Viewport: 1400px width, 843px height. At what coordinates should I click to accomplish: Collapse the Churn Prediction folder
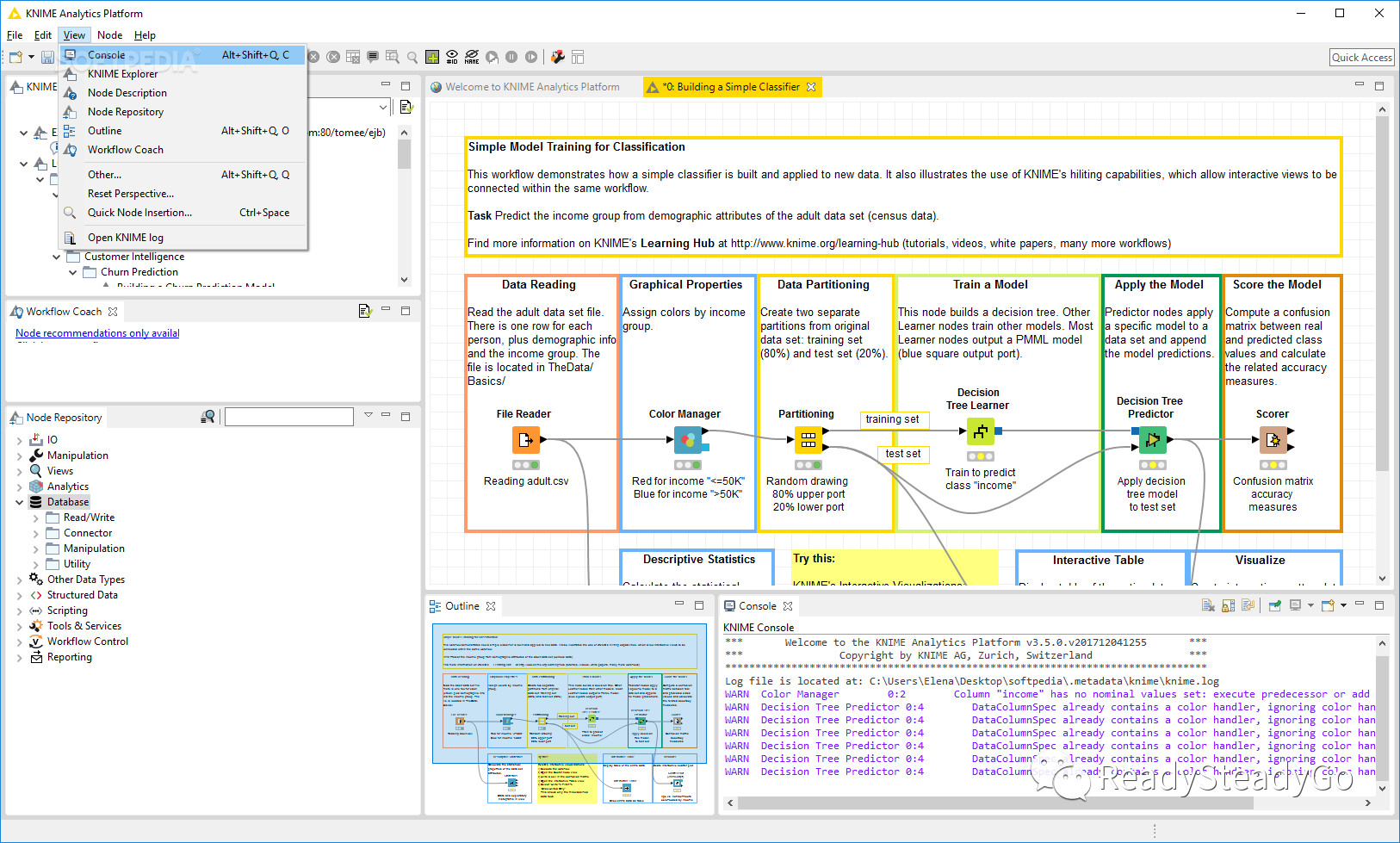coord(73,272)
